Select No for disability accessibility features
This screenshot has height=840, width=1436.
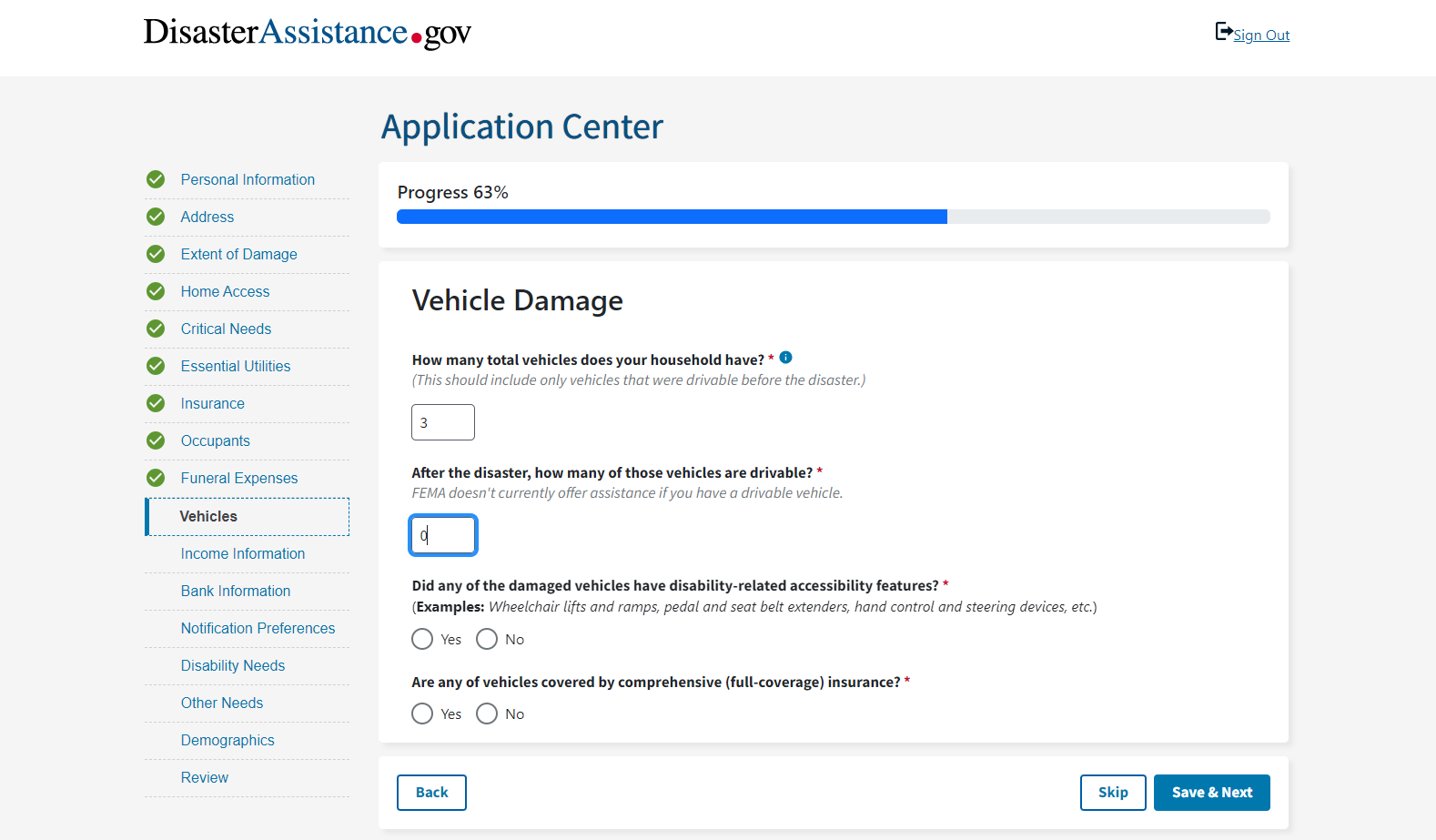tap(487, 639)
